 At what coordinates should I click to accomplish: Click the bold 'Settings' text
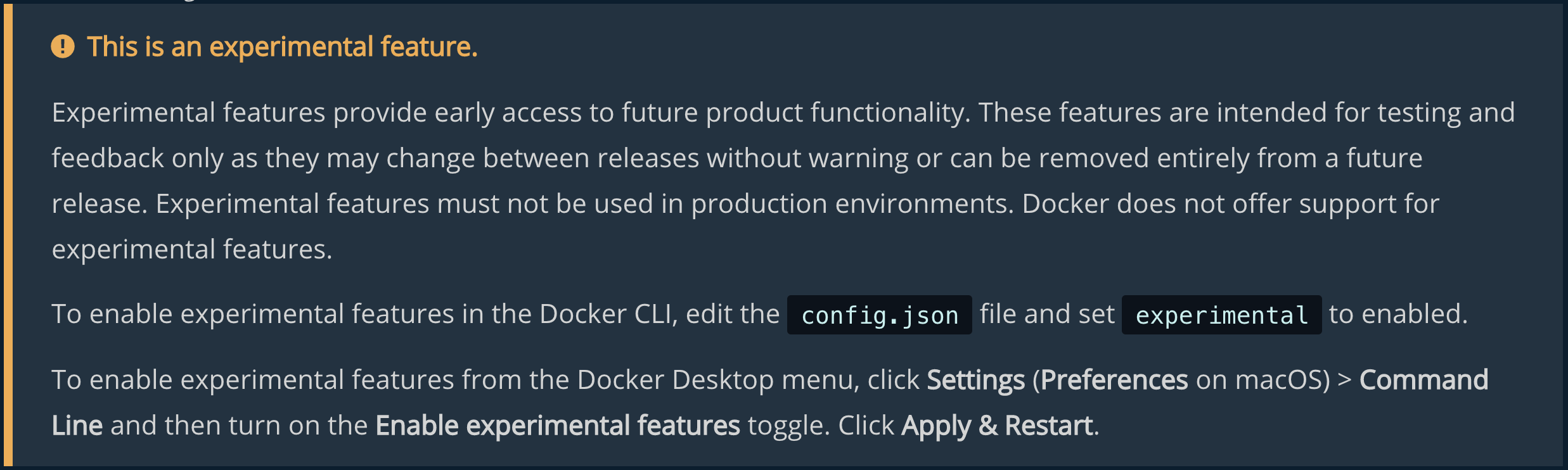[x=975, y=380]
